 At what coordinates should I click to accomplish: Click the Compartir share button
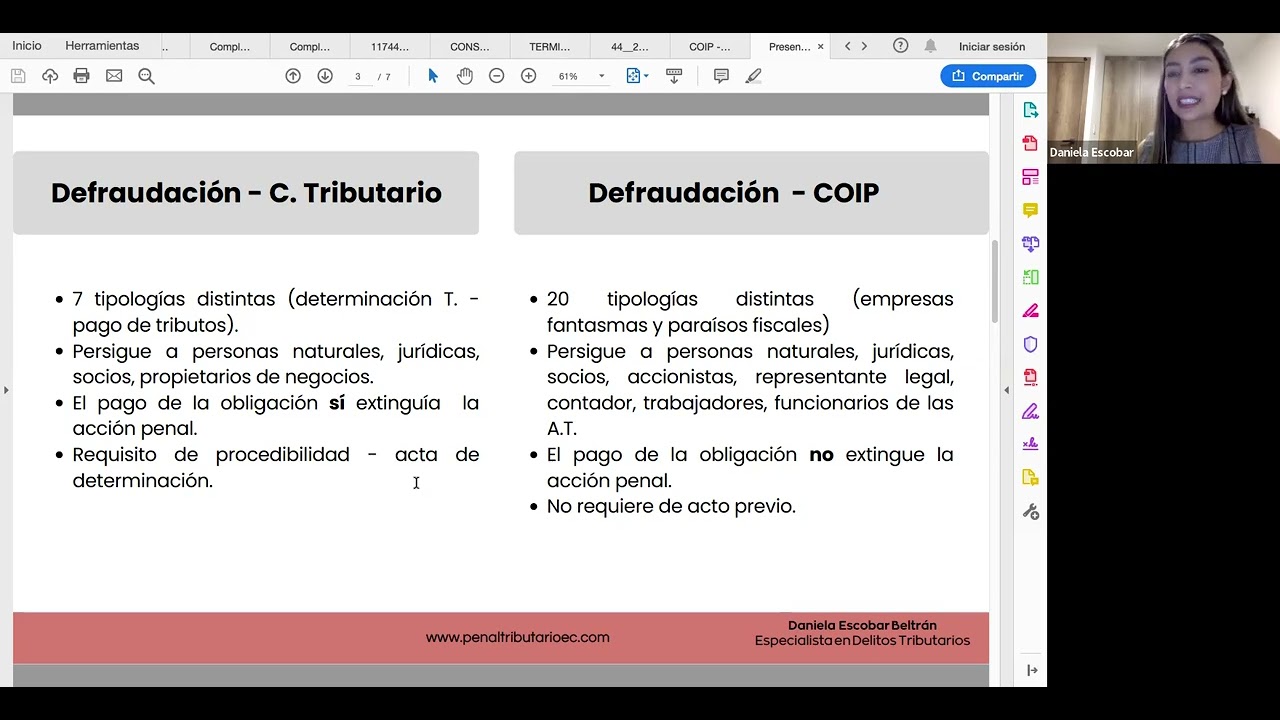click(988, 76)
